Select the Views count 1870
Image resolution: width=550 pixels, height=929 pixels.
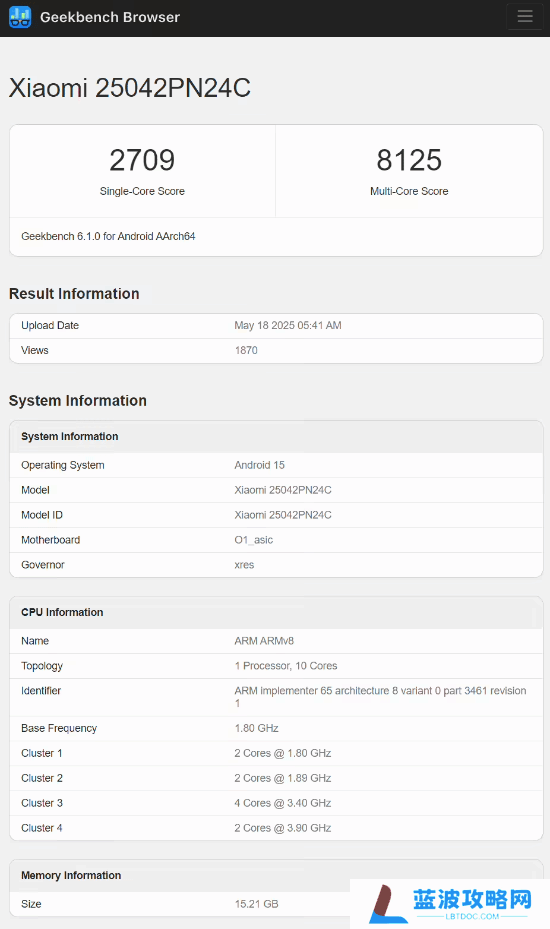[246, 351]
